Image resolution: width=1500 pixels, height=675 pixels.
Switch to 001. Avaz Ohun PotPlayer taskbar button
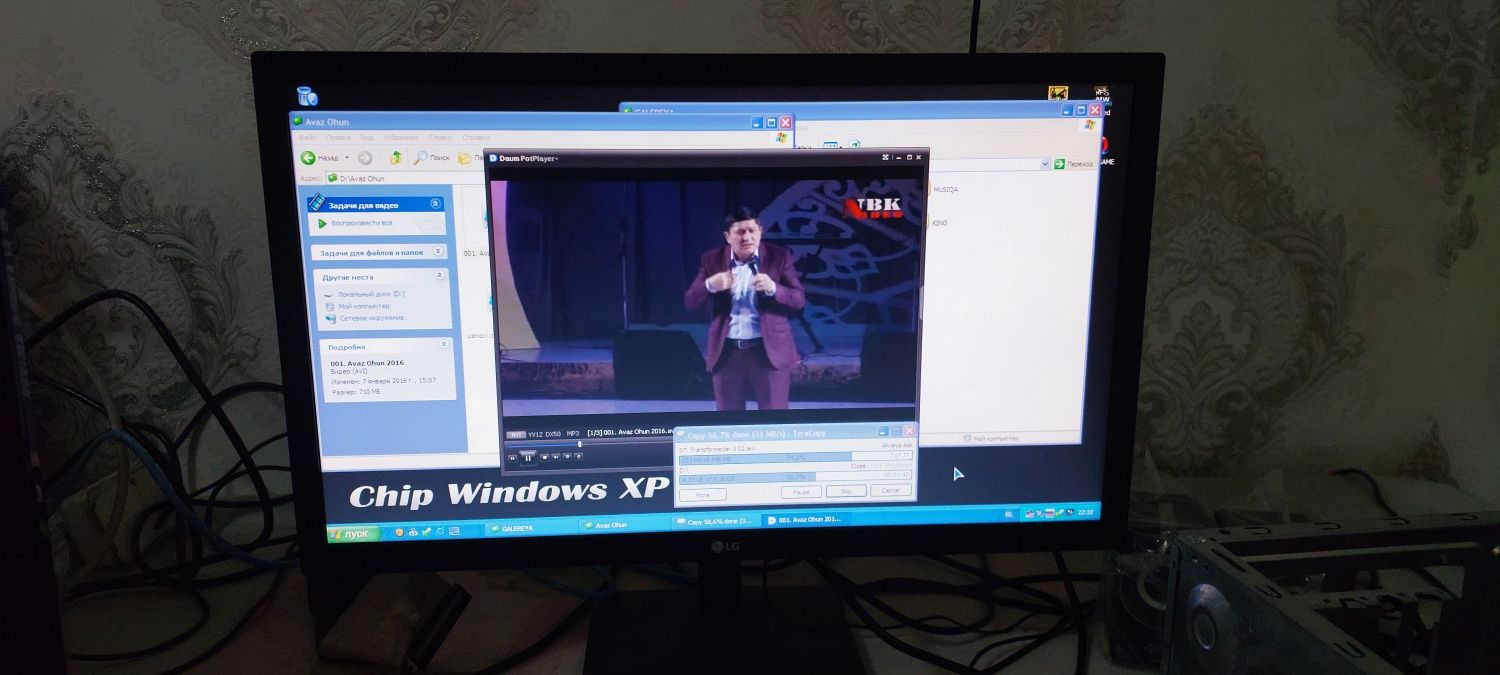point(805,519)
